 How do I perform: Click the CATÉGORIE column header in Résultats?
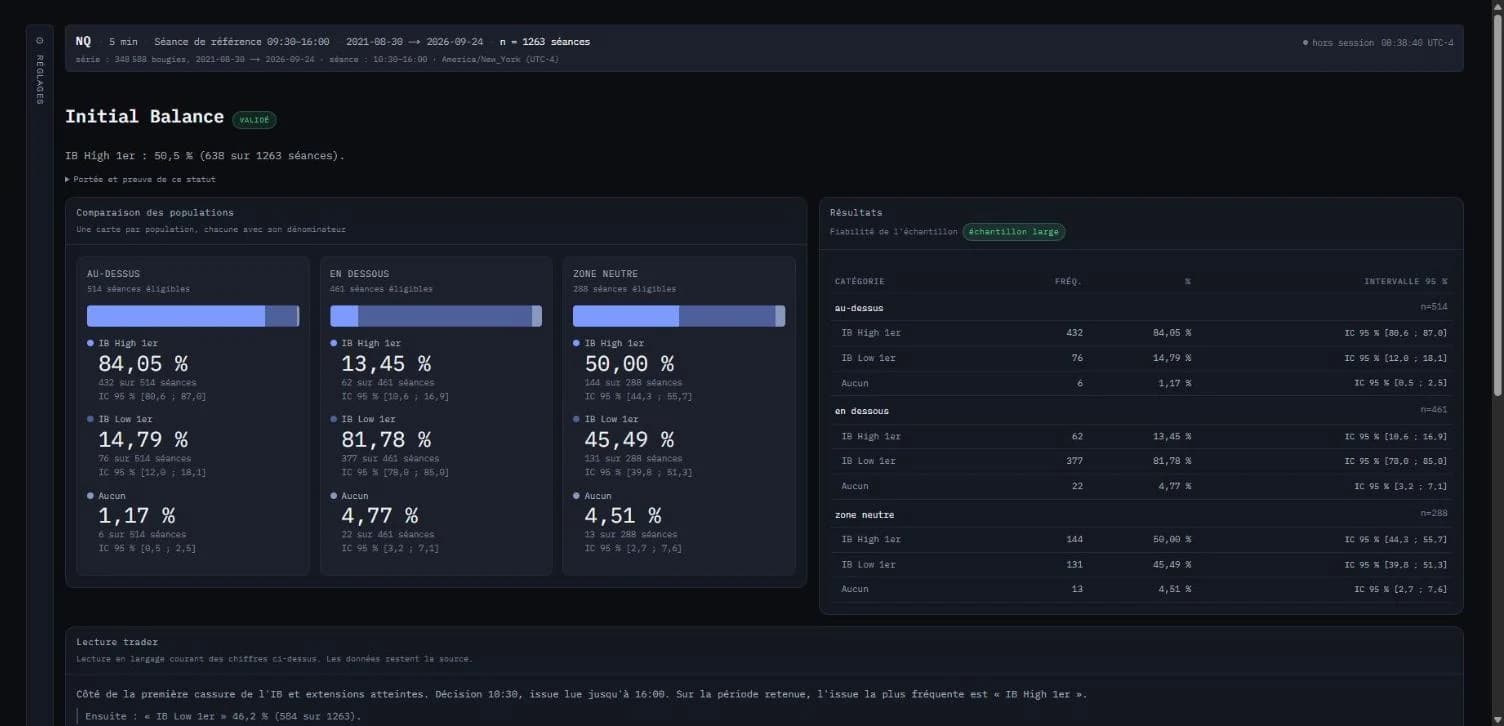pos(860,282)
